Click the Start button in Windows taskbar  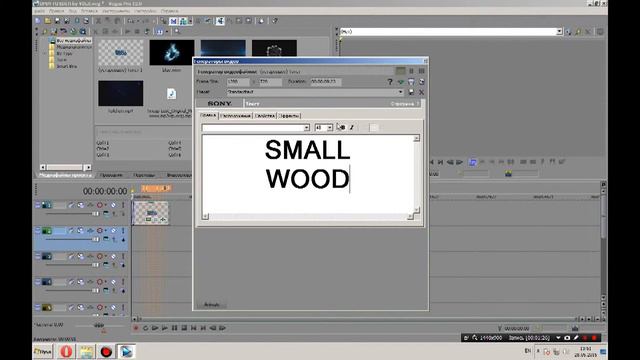pos(43,351)
